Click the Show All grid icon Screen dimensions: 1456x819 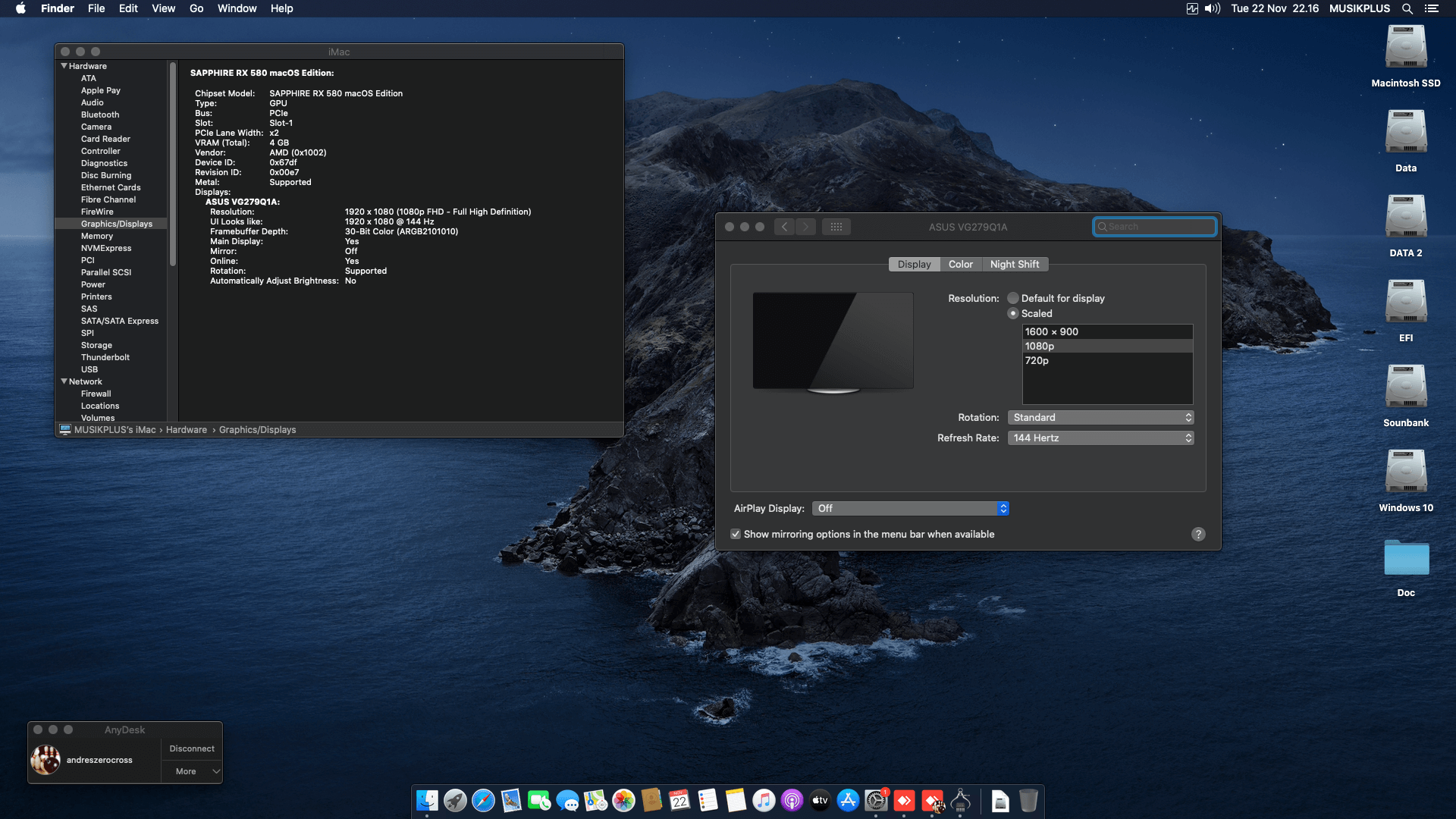(x=836, y=227)
